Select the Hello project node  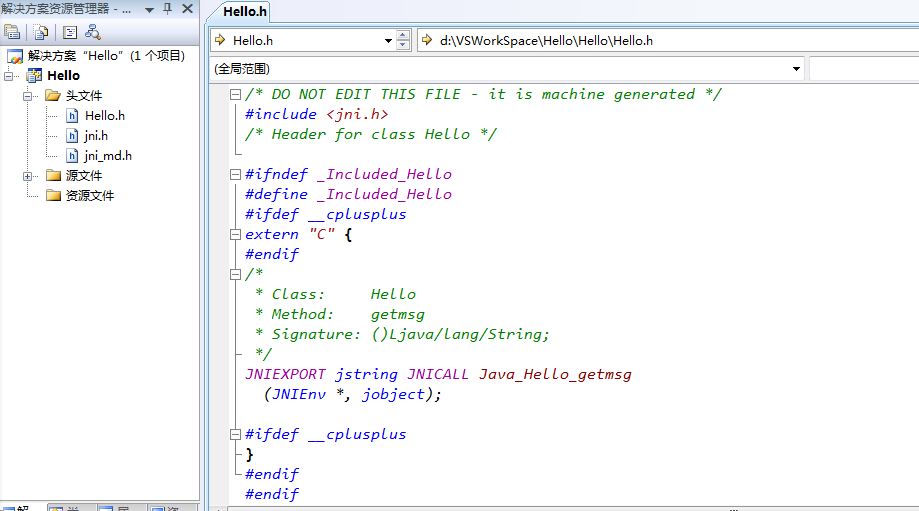pos(63,75)
